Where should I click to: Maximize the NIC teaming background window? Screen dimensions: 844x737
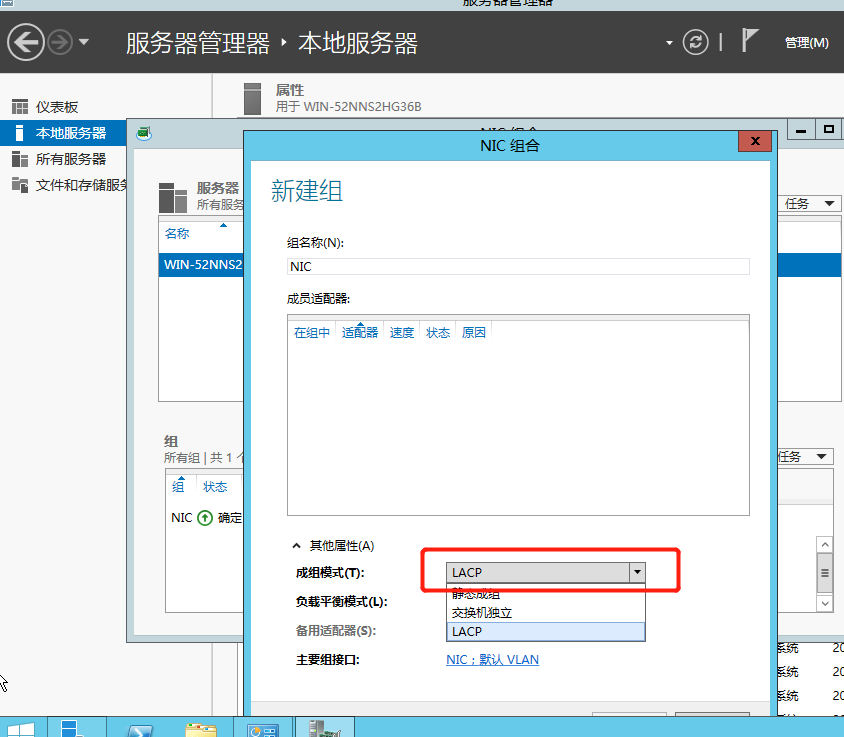829,130
